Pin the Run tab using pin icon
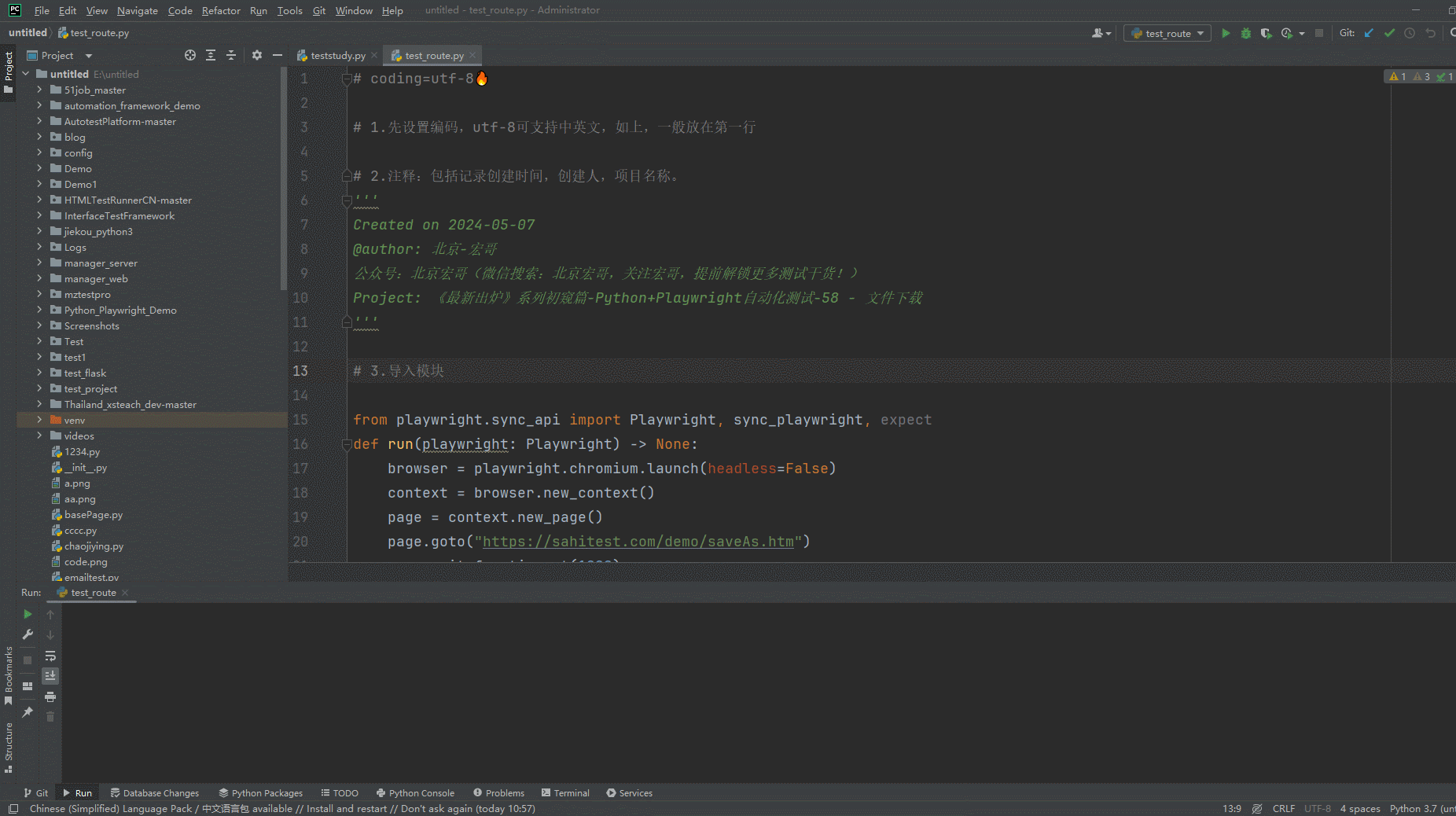The image size is (1456, 816). click(x=27, y=713)
